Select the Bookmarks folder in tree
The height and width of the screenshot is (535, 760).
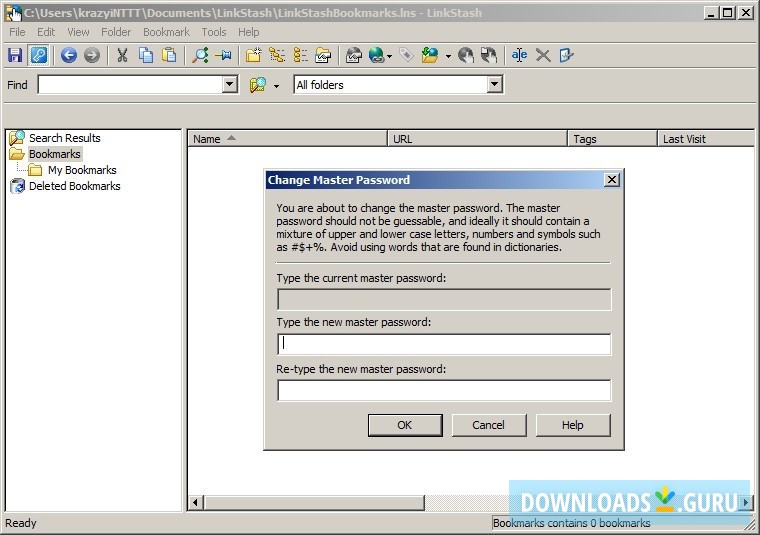[x=55, y=154]
